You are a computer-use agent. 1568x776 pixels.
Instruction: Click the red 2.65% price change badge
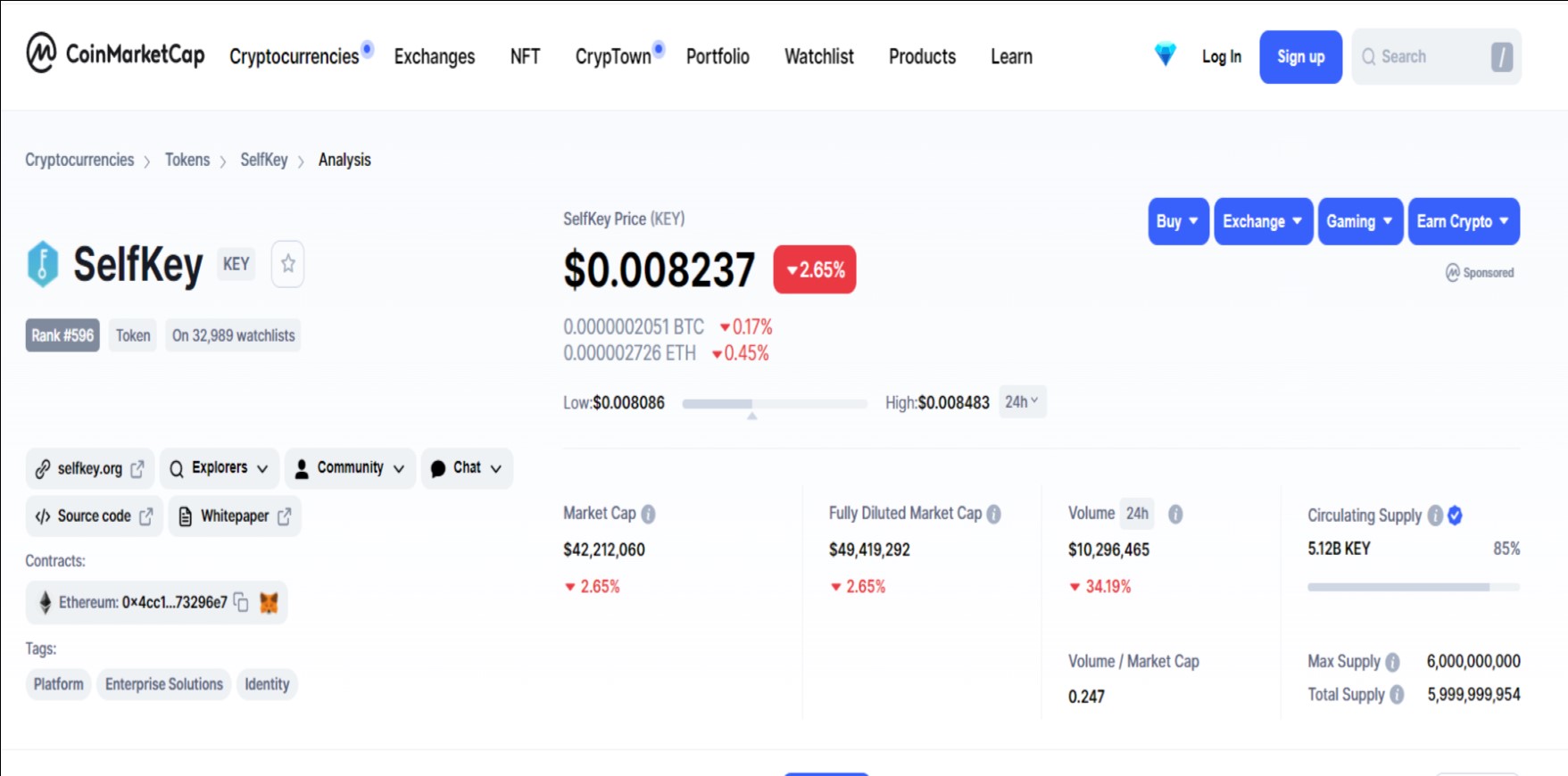pos(815,269)
